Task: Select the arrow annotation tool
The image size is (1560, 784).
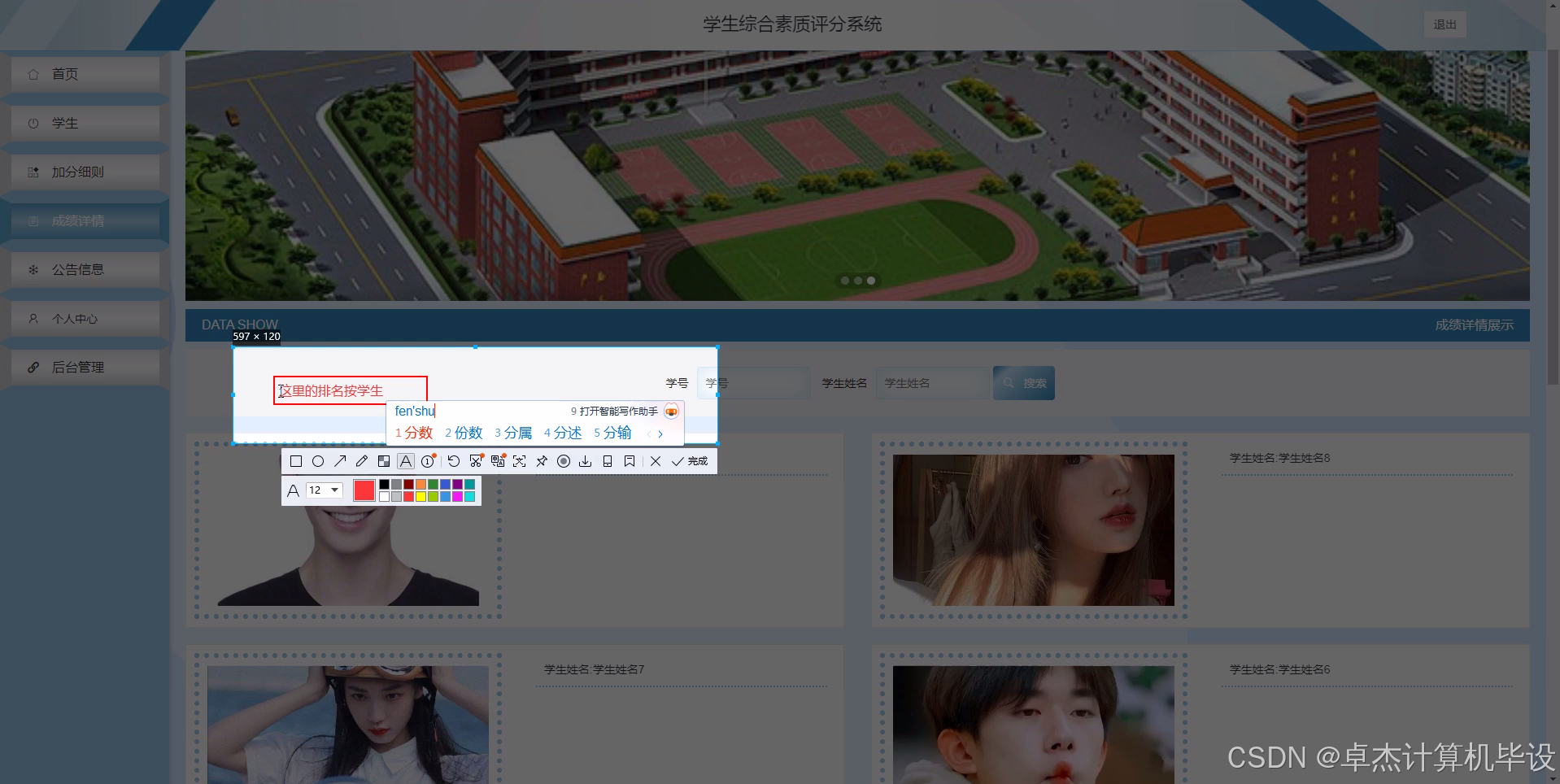Action: point(340,461)
